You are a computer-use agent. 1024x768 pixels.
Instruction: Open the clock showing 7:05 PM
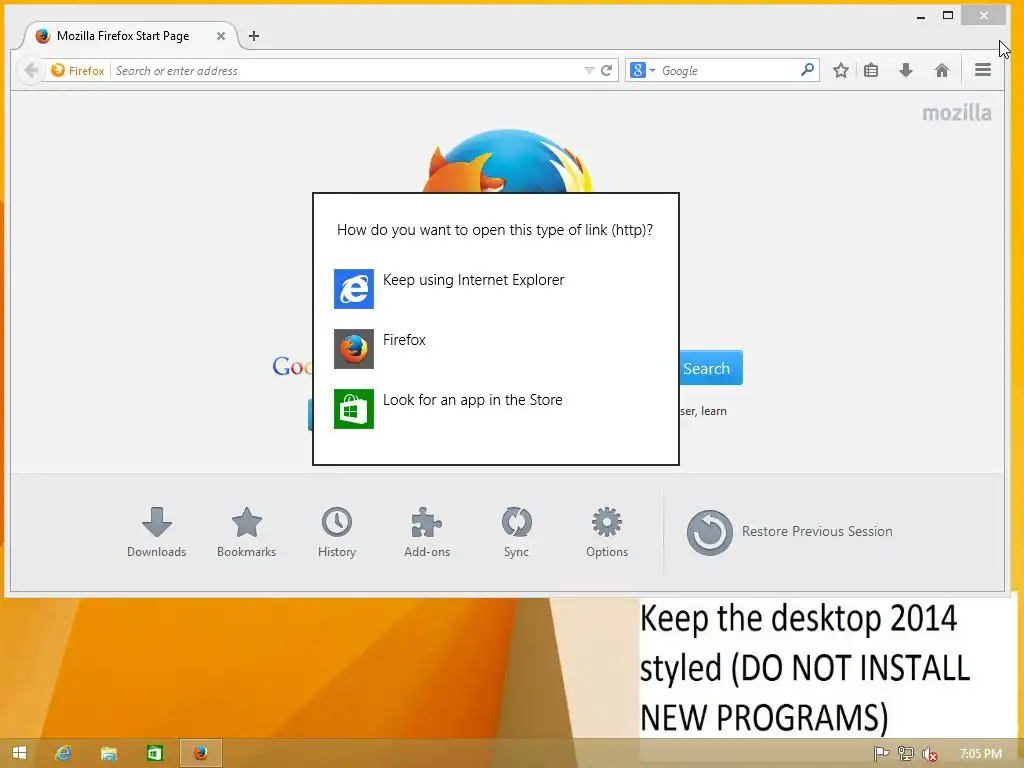tap(980, 754)
